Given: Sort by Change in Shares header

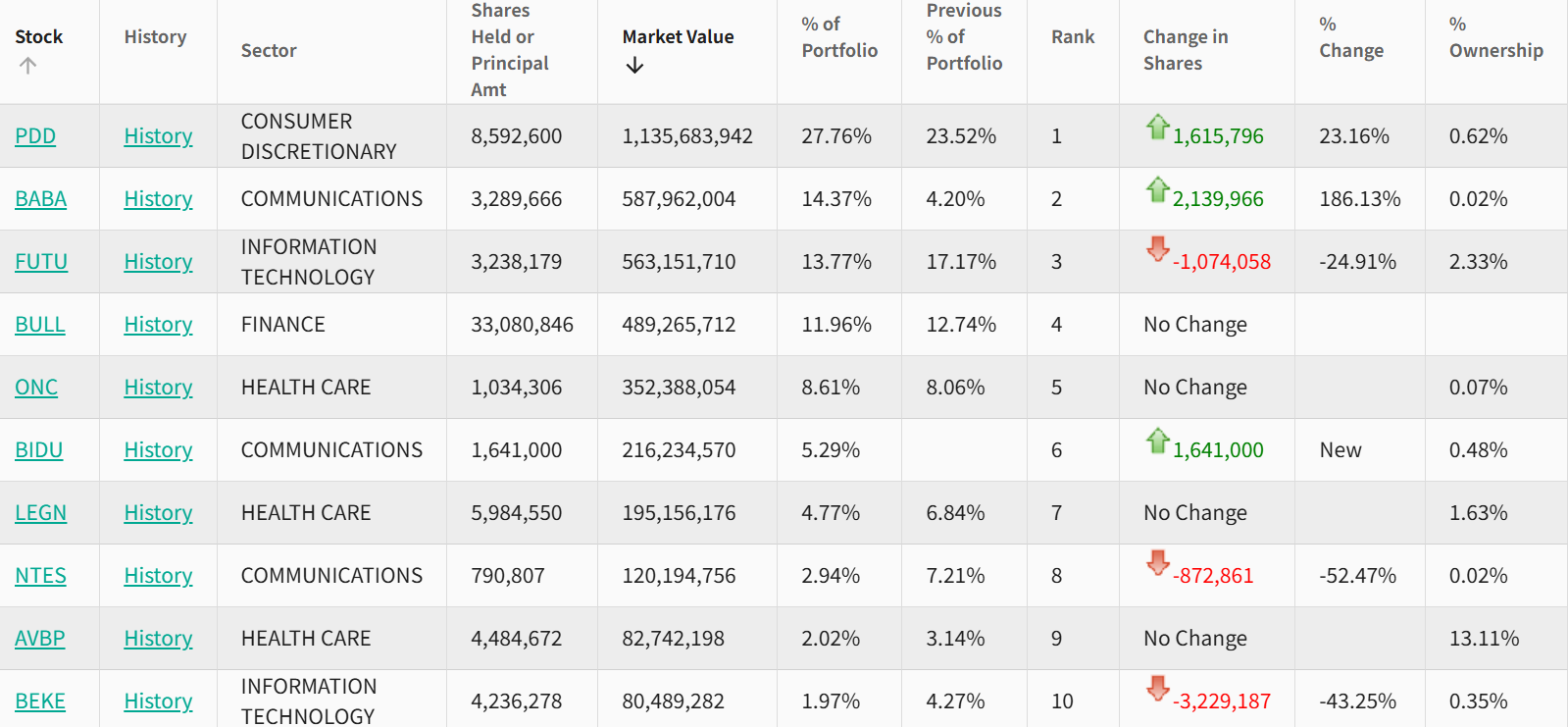Looking at the screenshot, I should click(x=1185, y=50).
